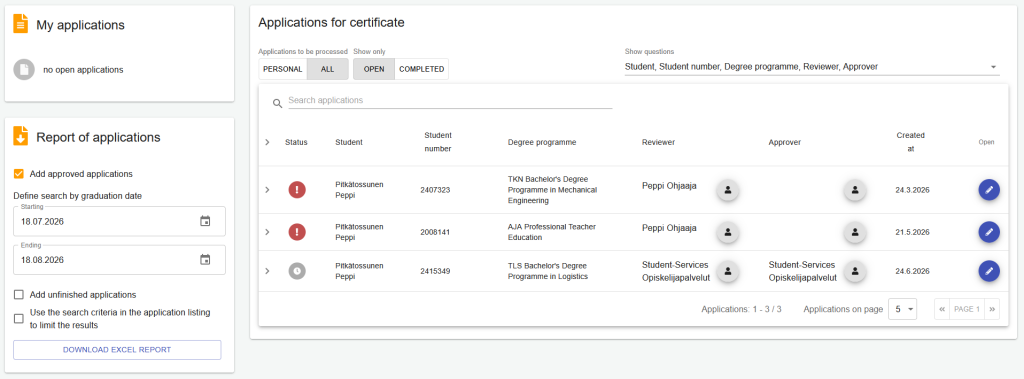Open edit pencil for student number 2407323
Screen dimensions: 1024x379
pos(989,190)
